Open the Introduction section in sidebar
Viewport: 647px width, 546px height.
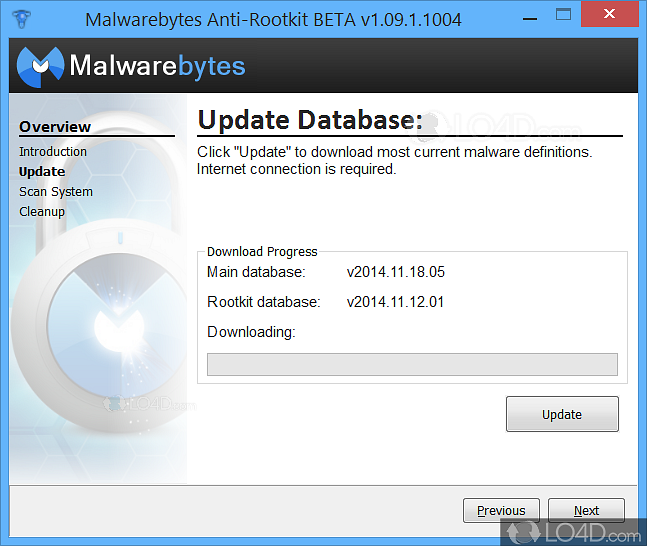click(53, 151)
